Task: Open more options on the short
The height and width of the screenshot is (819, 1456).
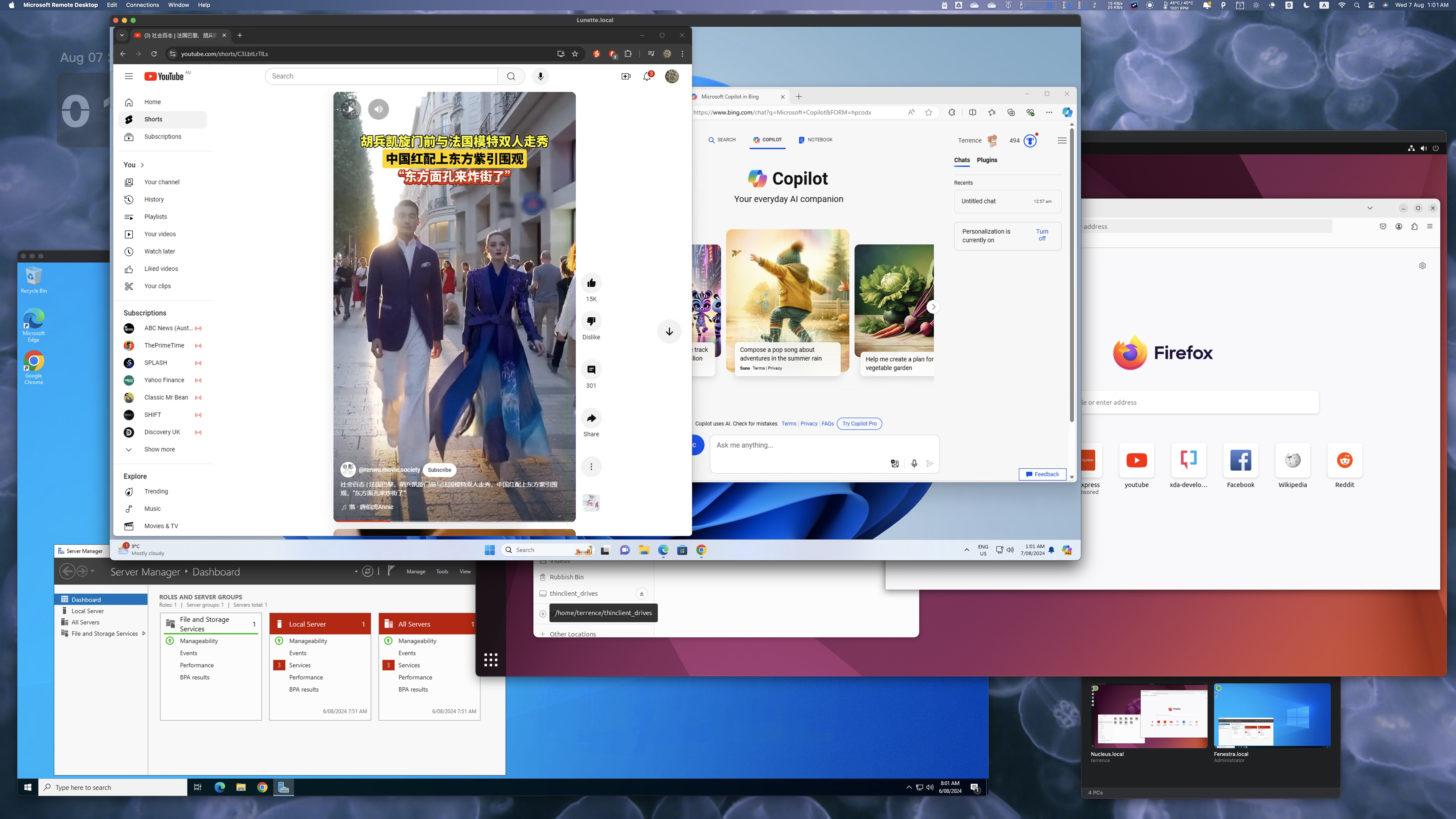Action: tap(591, 466)
